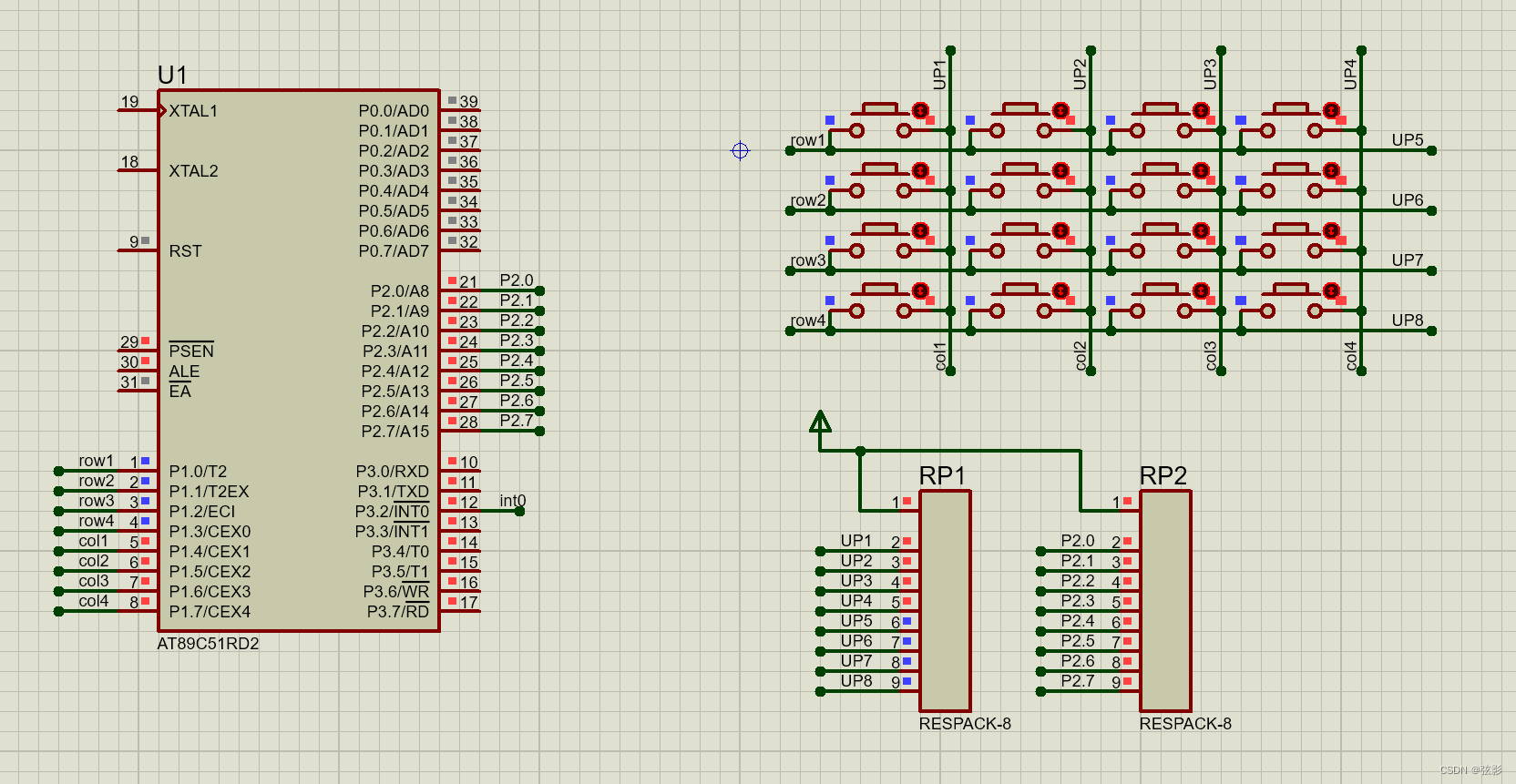Click the P3.7/RD pin name
Image resolution: width=1516 pixels, height=784 pixels.
398,612
